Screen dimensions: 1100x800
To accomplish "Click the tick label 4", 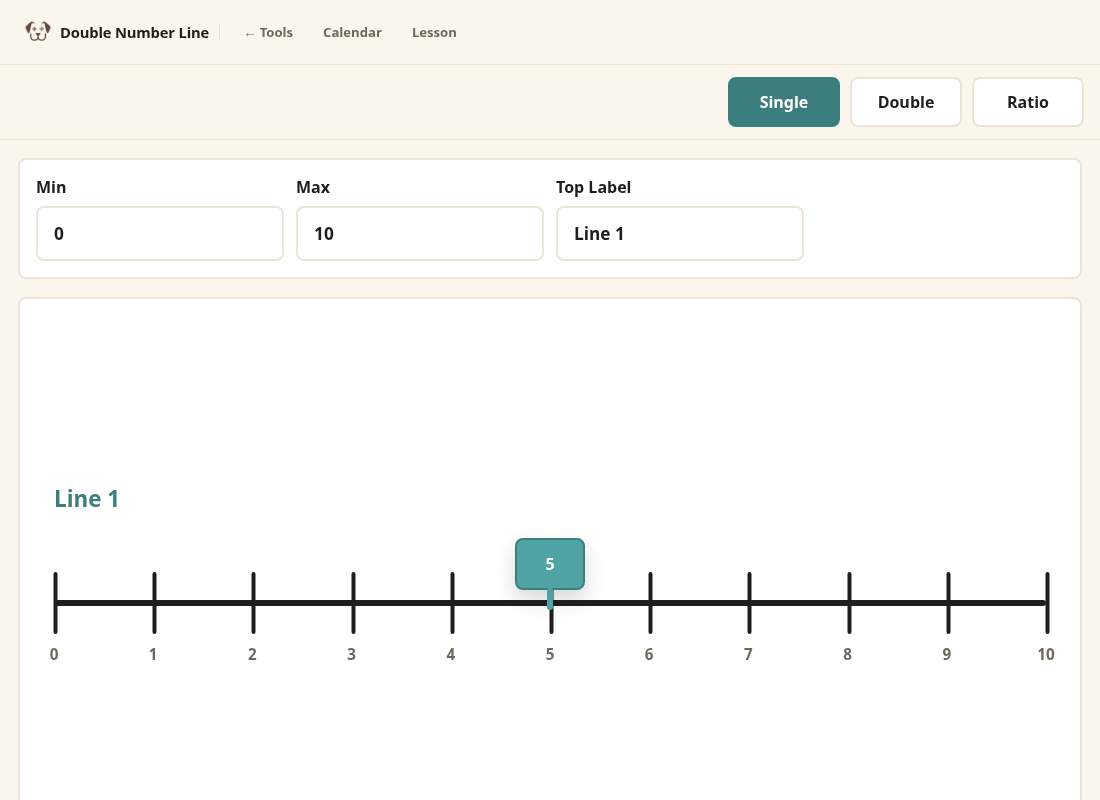I will [451, 655].
